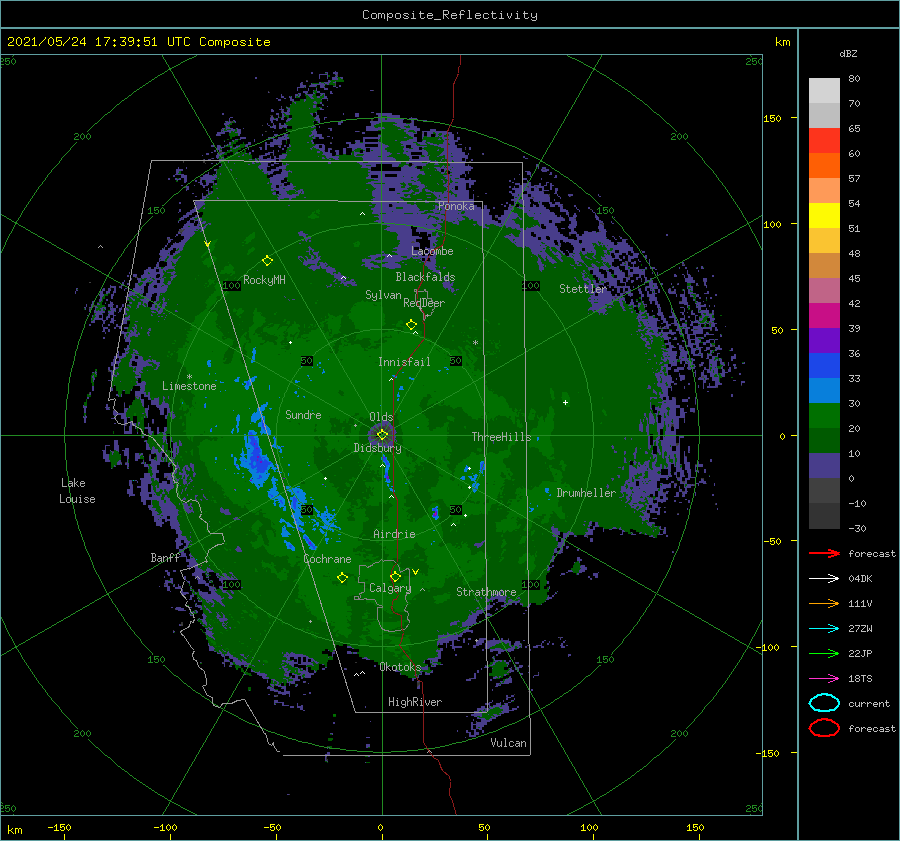Click the cyan 27ZW arrow in legend
The height and width of the screenshot is (841, 900).
[x=824, y=629]
